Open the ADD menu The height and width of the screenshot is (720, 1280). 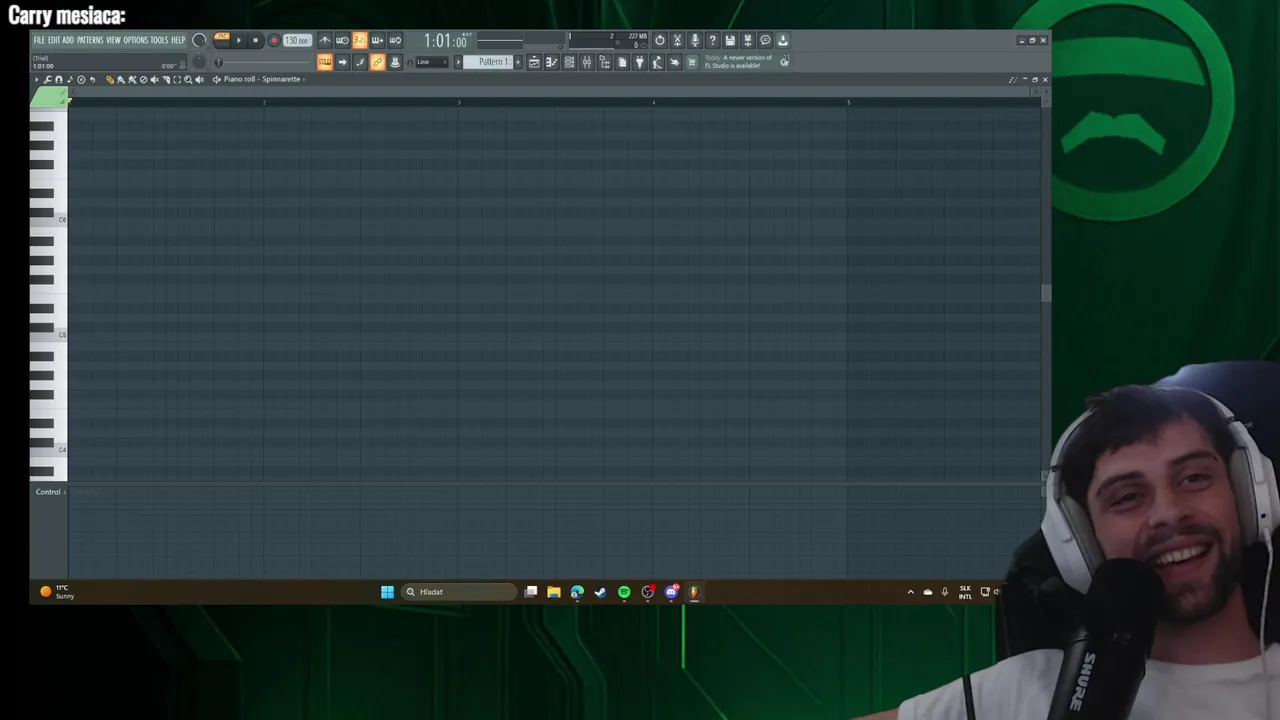[68, 40]
